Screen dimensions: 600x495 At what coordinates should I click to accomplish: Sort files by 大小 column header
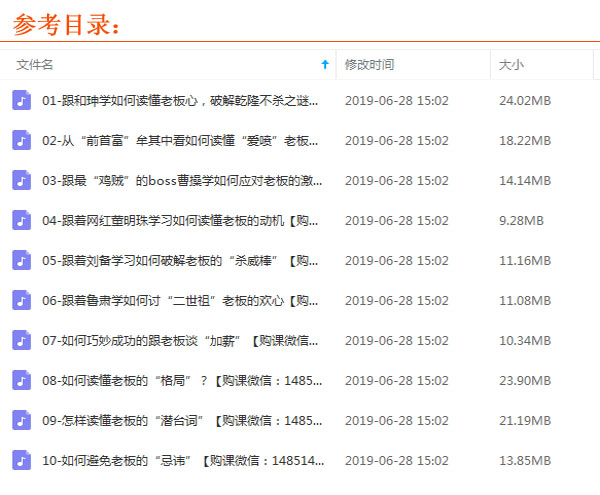[511, 64]
